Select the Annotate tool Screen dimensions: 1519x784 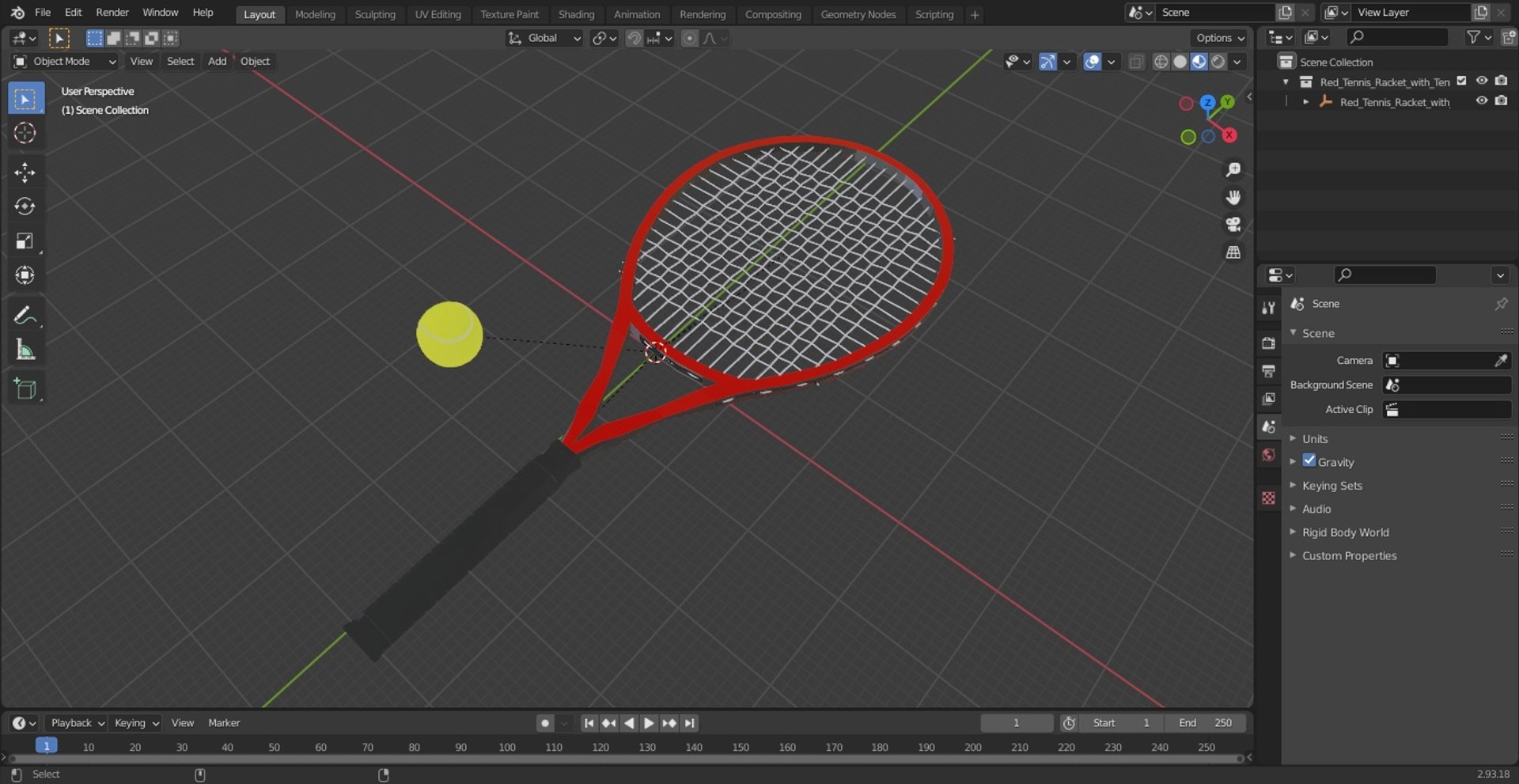[x=25, y=316]
